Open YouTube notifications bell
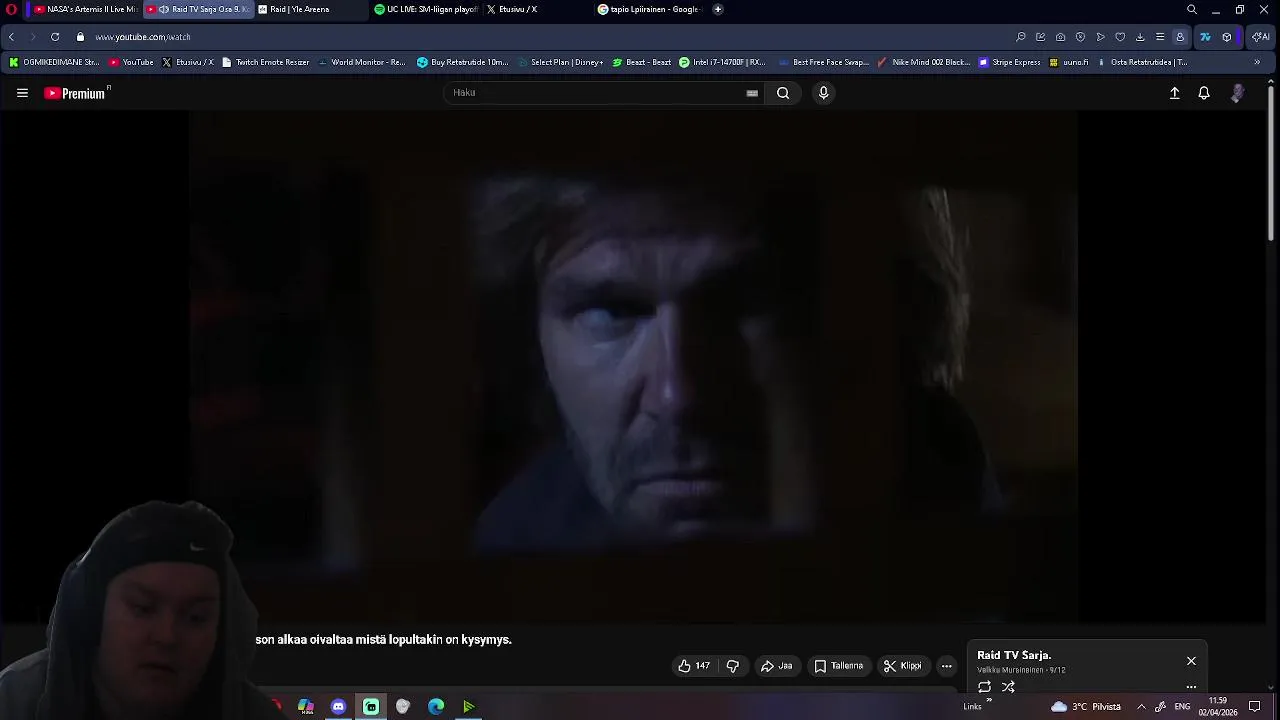 coord(1204,93)
